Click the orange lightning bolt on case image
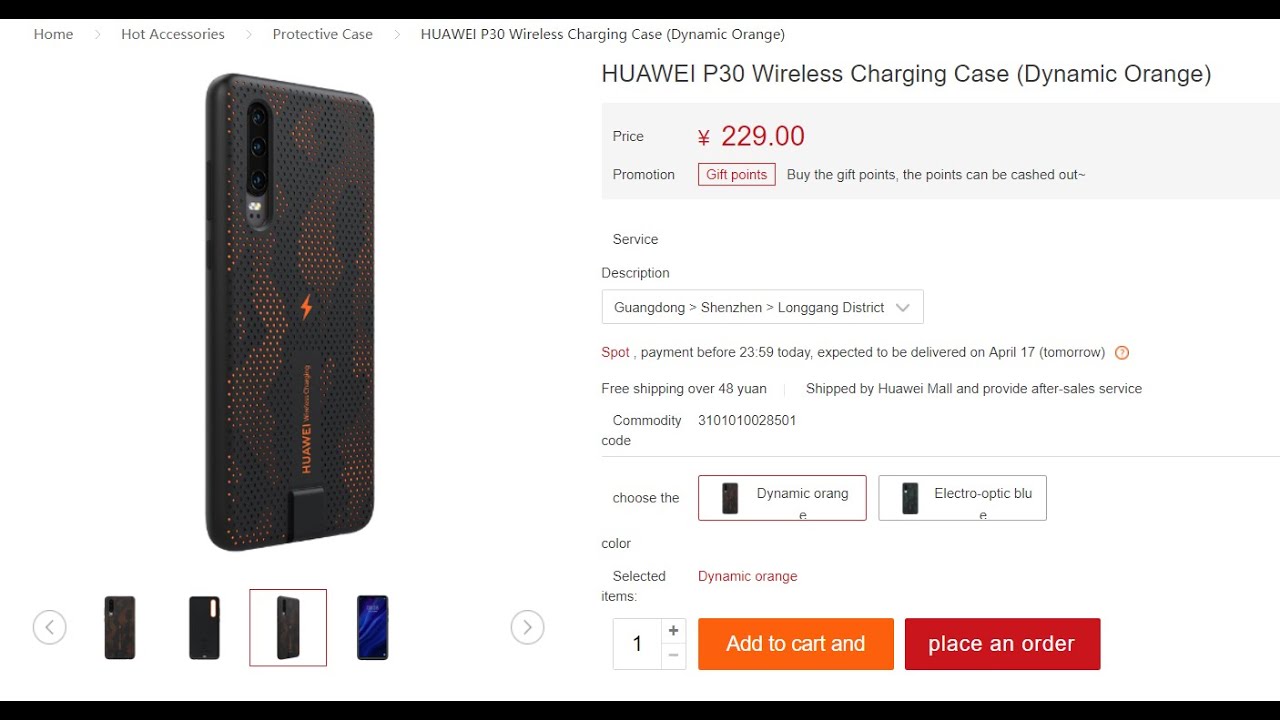The height and width of the screenshot is (720, 1280). [x=307, y=306]
